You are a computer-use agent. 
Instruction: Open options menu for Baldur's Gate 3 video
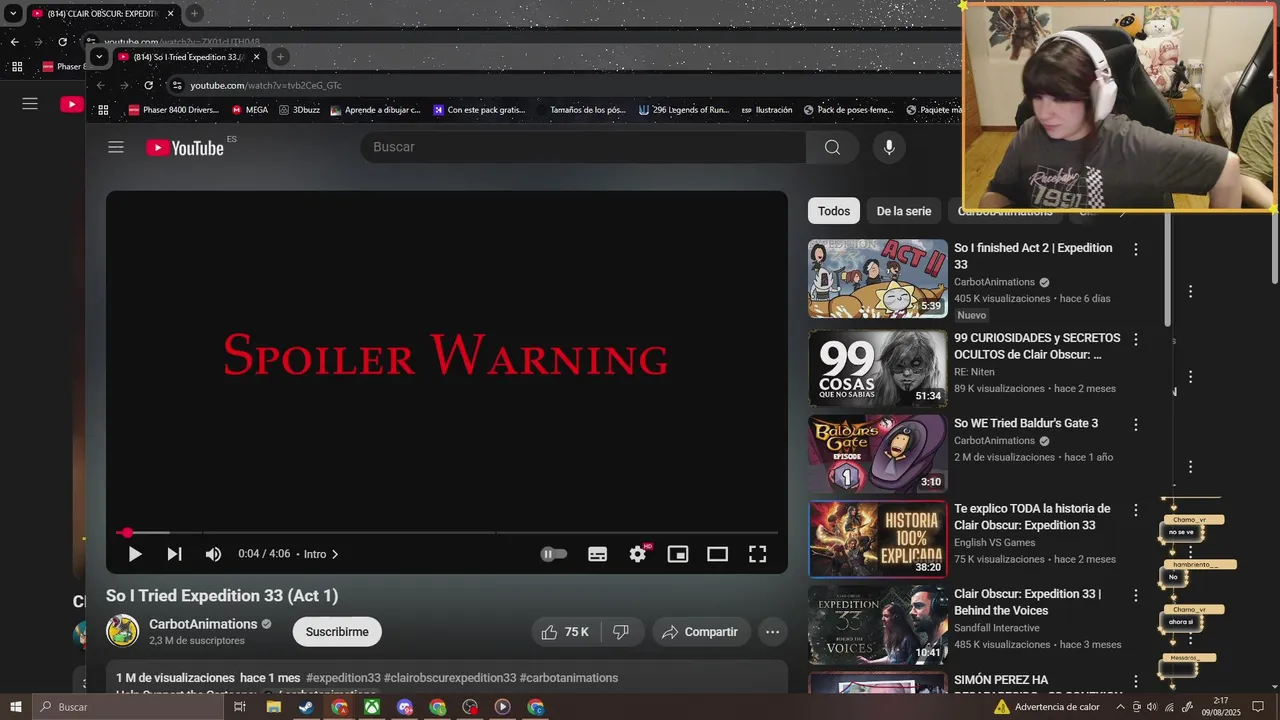click(1135, 424)
